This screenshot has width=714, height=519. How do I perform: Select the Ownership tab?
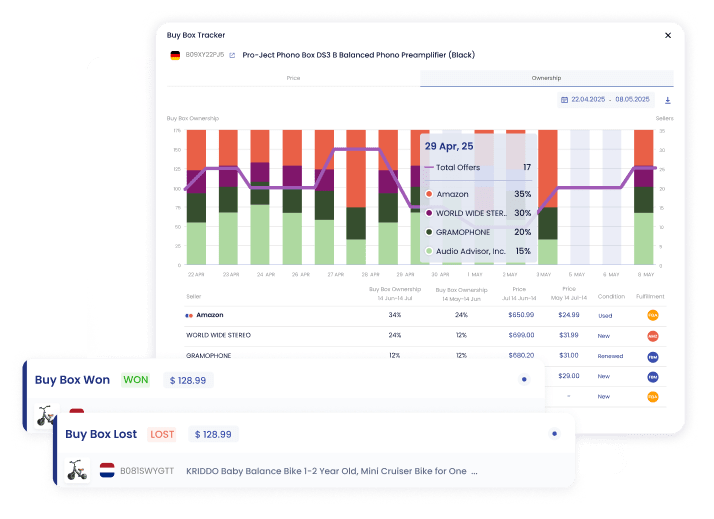546,78
